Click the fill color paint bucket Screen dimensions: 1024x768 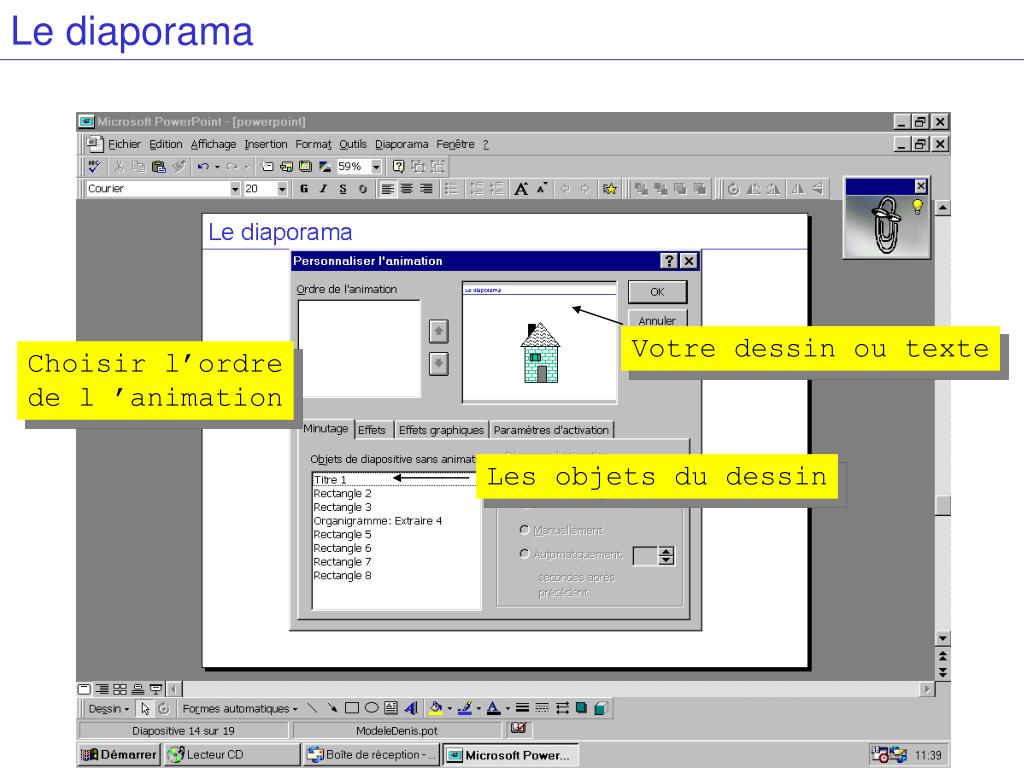click(436, 708)
